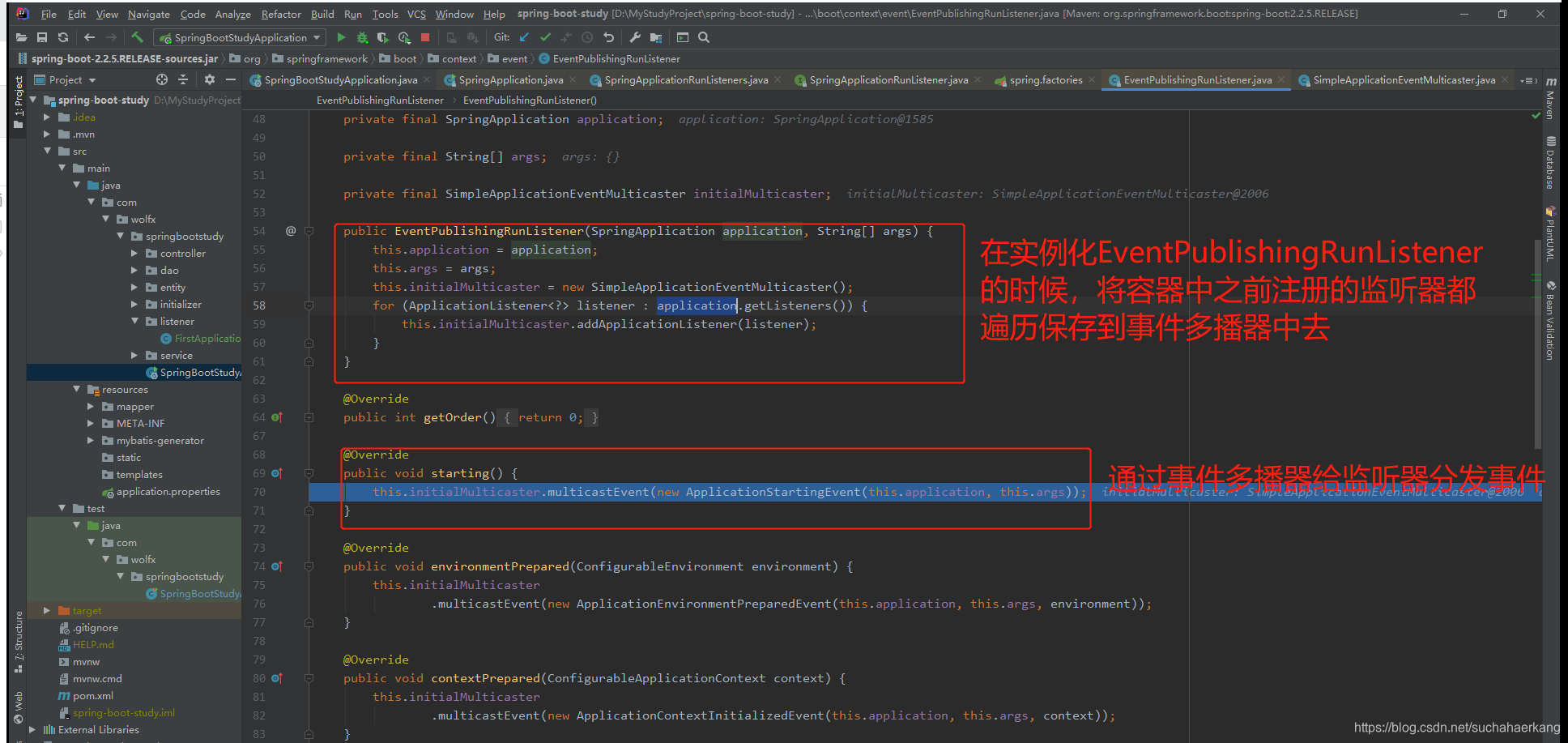Click the Build project hammer icon
This screenshot has height=743, width=1568.
point(138,37)
